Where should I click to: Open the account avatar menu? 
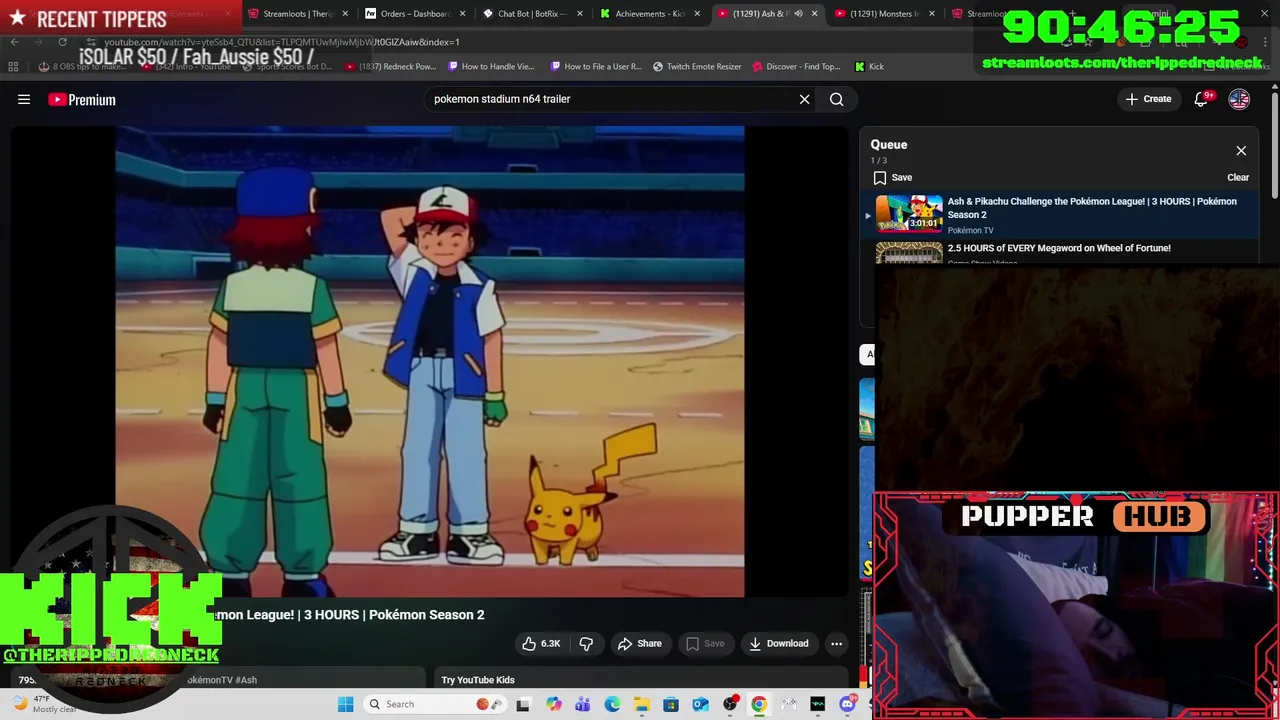[x=1239, y=99]
